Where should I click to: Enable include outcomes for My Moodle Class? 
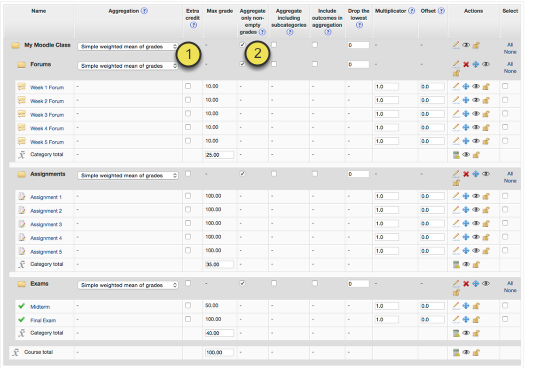pos(315,45)
